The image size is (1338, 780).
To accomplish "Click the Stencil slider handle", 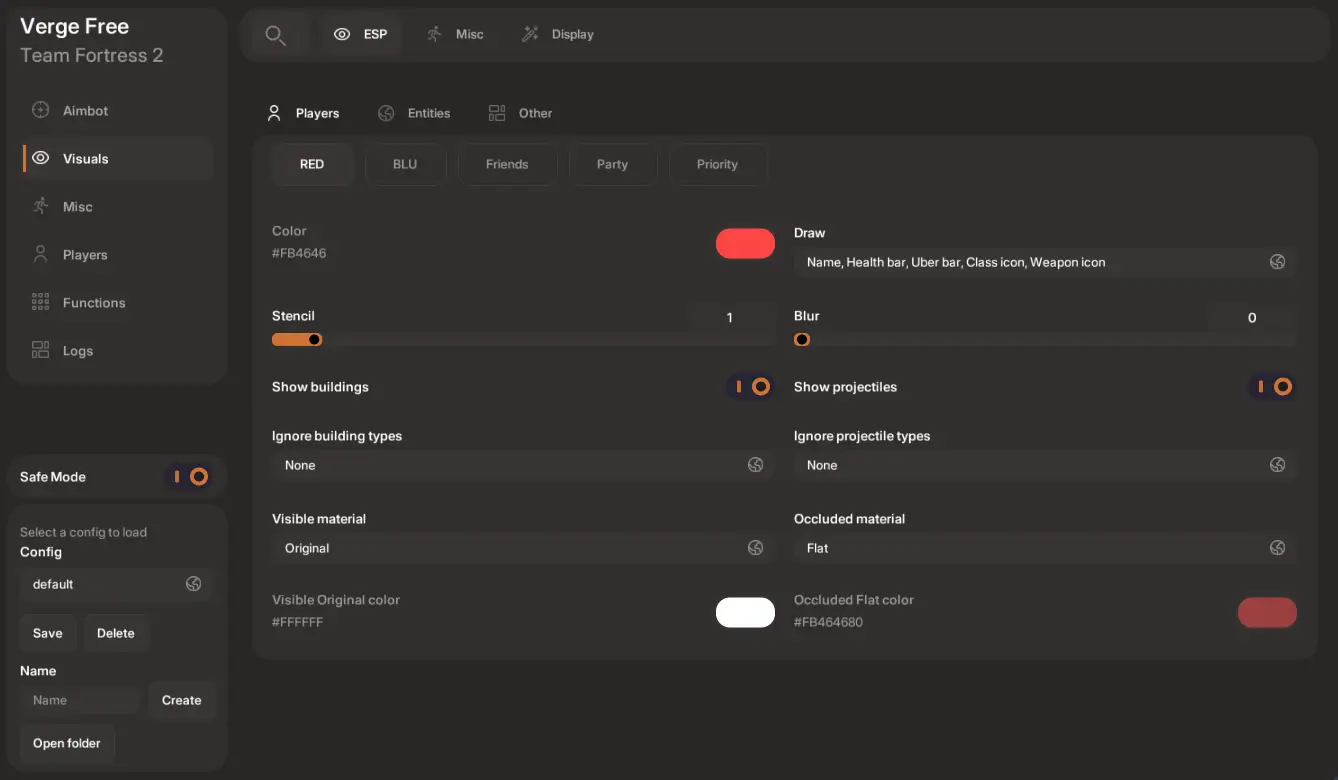I will [315, 339].
